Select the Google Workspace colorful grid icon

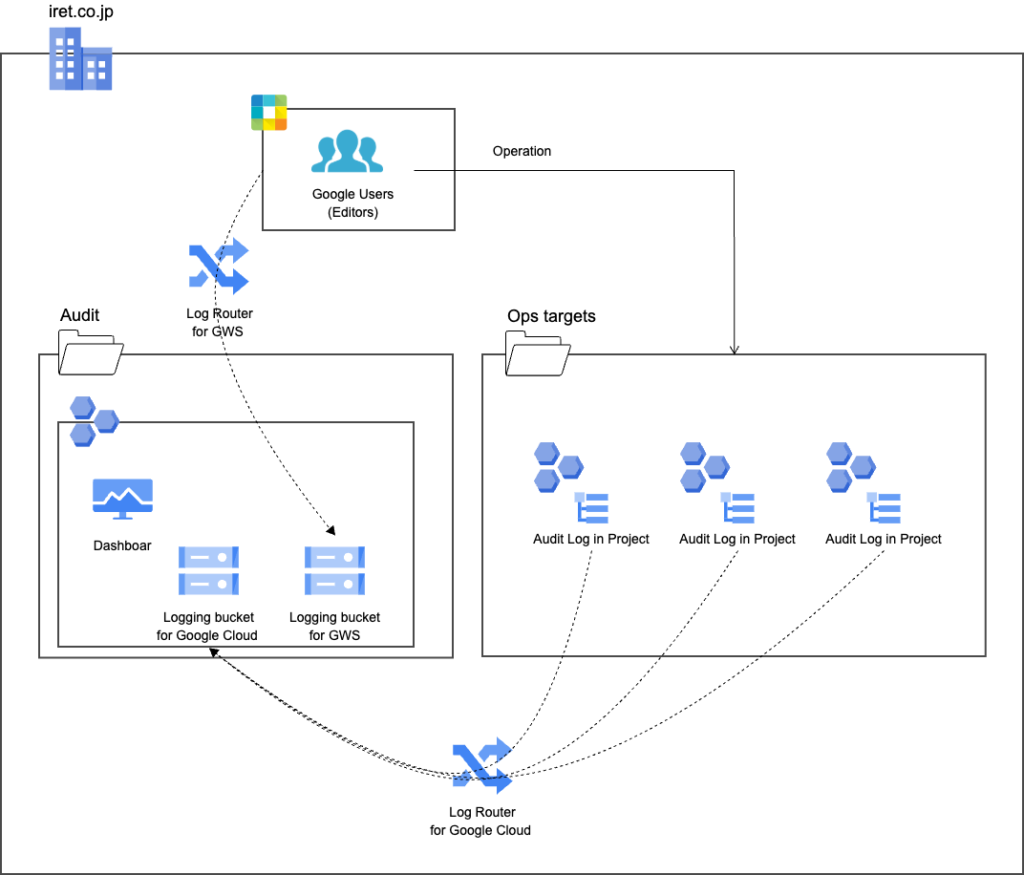point(269,112)
